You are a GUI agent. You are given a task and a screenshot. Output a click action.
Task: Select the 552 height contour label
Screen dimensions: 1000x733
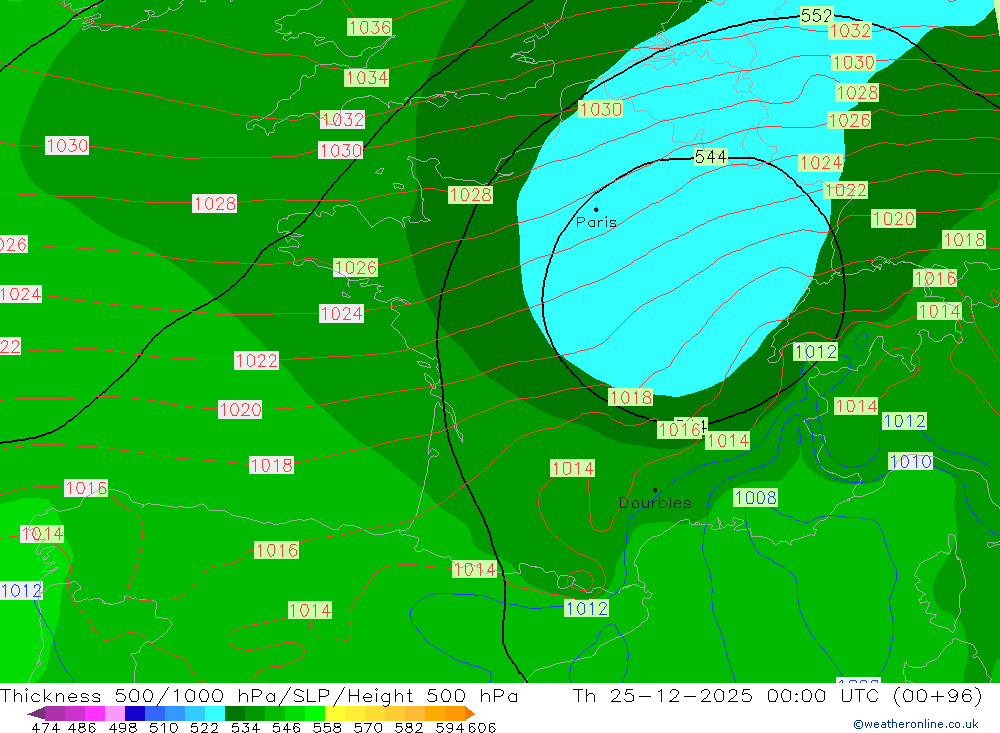pyautogui.click(x=816, y=15)
